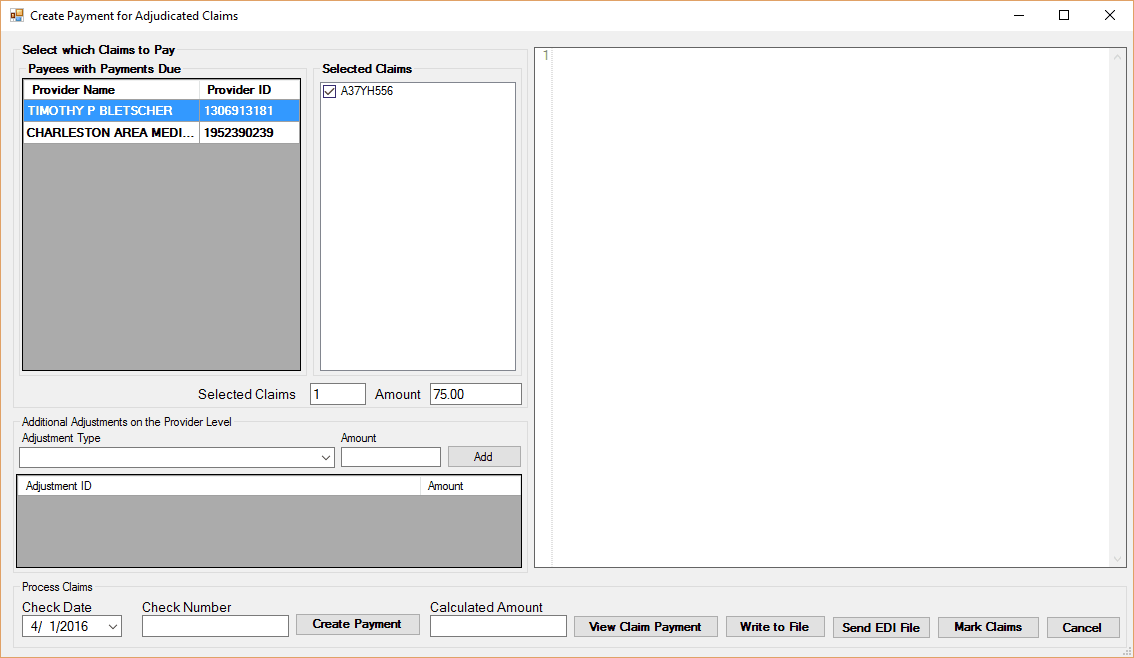Click the app icon in title bar
This screenshot has width=1134, height=658.
click(x=16, y=16)
